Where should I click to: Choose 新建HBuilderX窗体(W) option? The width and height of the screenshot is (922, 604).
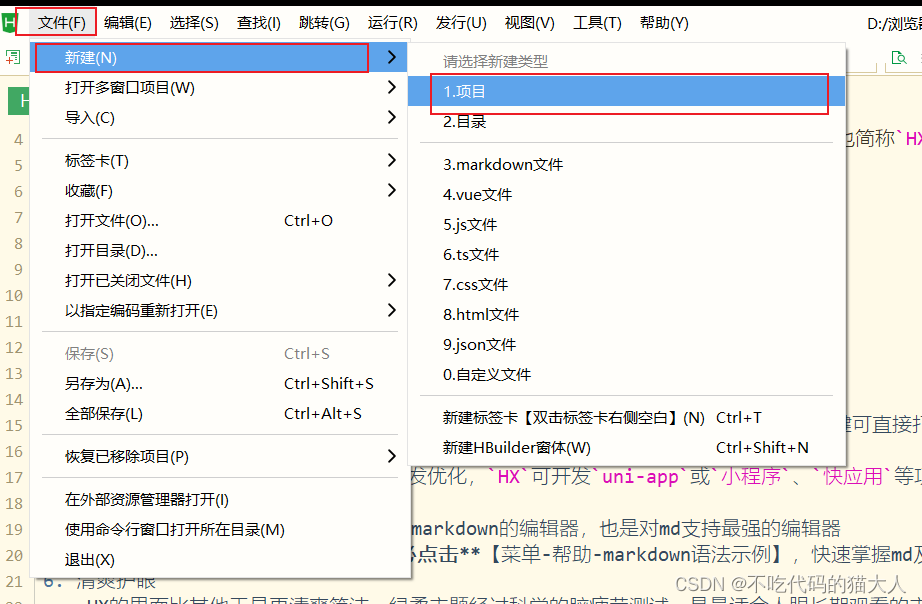pos(520,447)
